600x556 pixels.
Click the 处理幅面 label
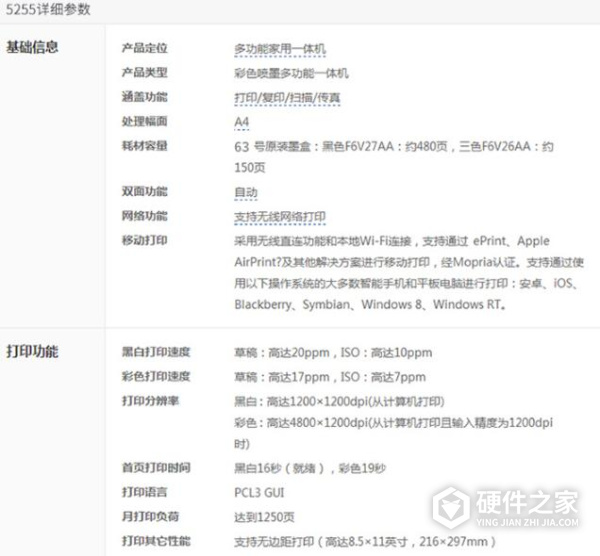[x=144, y=121]
